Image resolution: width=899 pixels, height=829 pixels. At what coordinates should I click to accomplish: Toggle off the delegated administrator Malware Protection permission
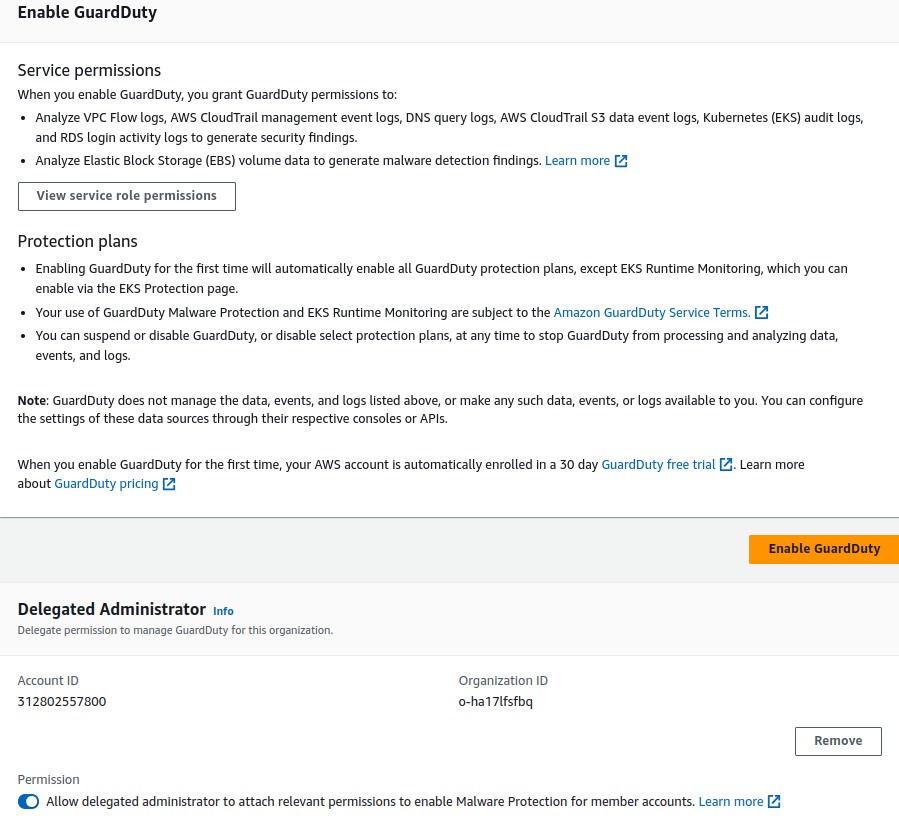pyautogui.click(x=28, y=802)
